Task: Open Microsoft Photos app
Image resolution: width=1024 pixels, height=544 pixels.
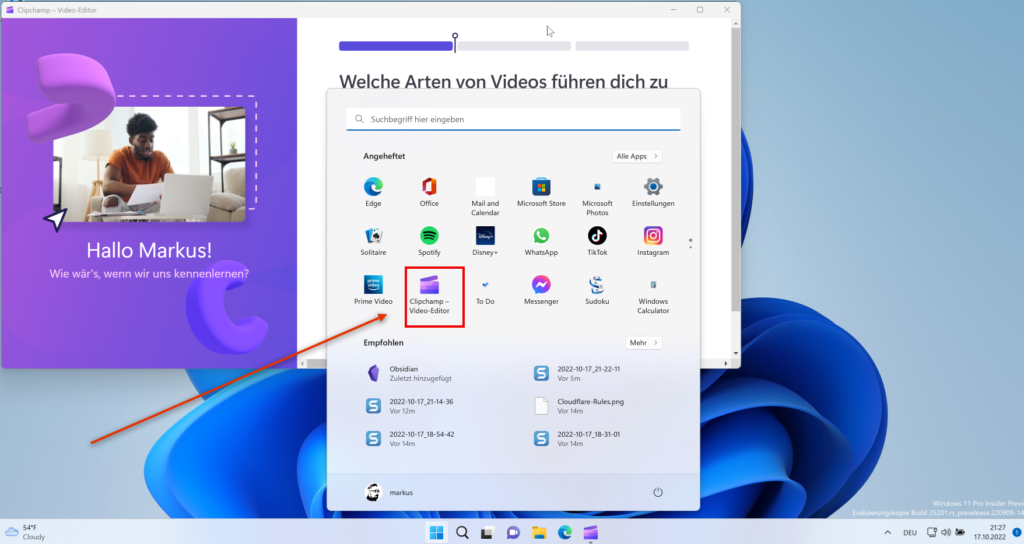Action: click(x=597, y=197)
